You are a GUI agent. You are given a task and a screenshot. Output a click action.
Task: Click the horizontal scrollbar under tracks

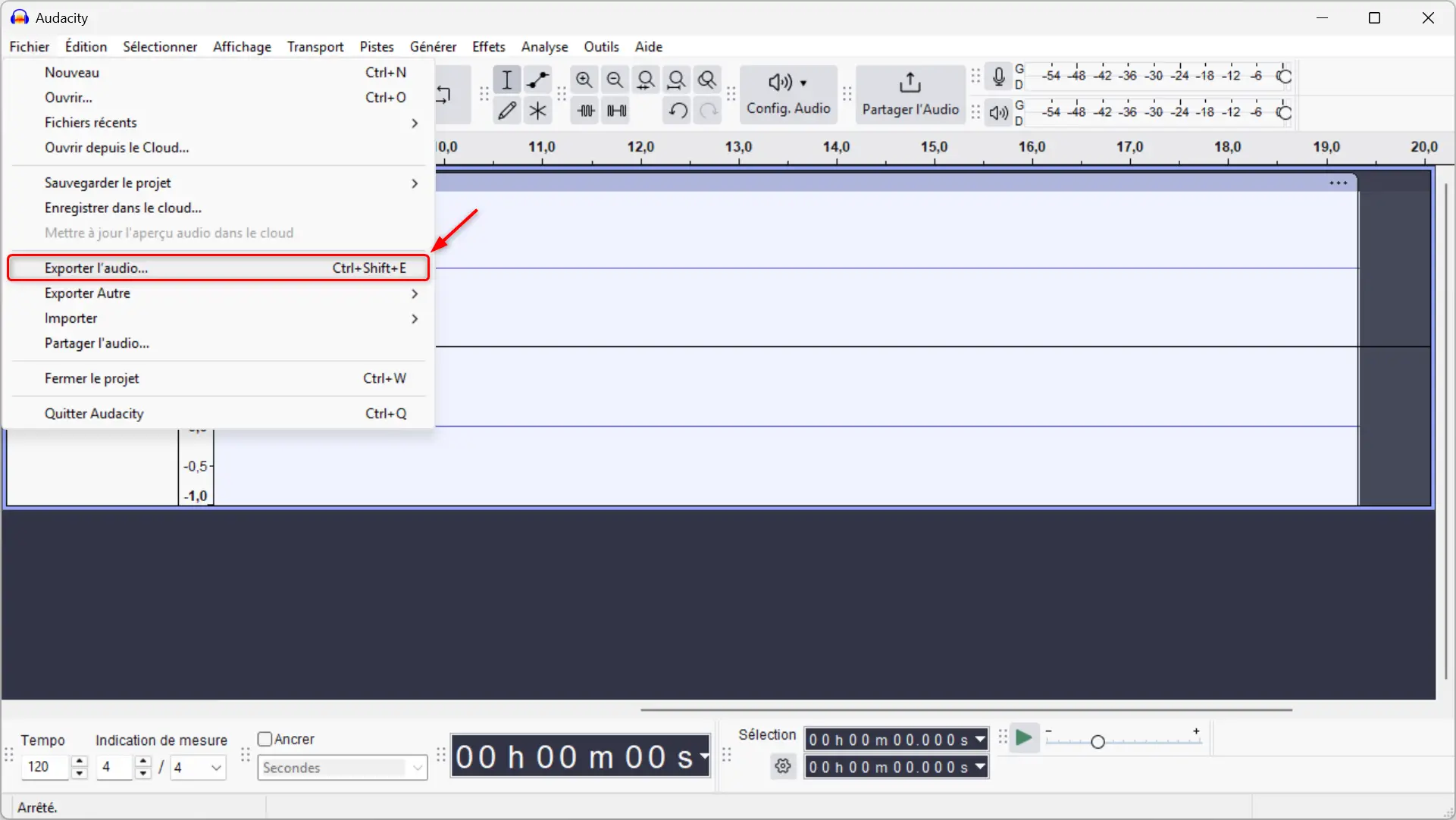(x=966, y=710)
